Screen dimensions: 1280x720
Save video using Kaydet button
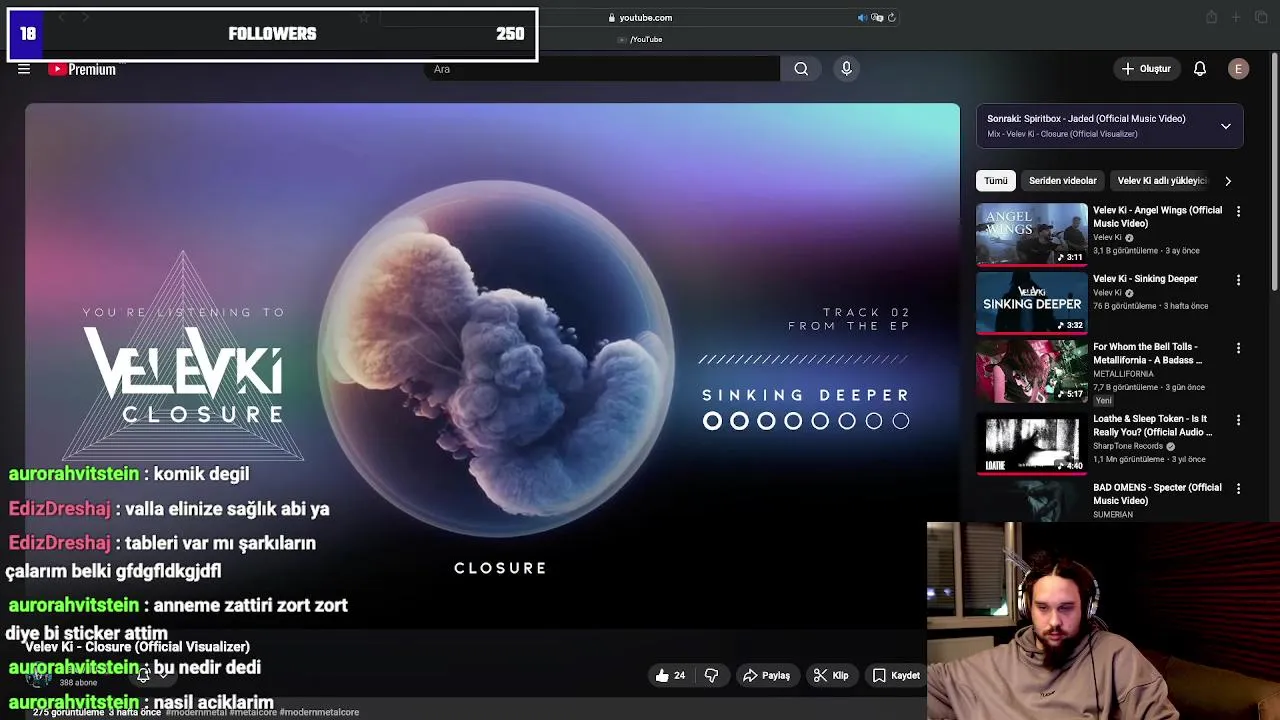coord(896,676)
